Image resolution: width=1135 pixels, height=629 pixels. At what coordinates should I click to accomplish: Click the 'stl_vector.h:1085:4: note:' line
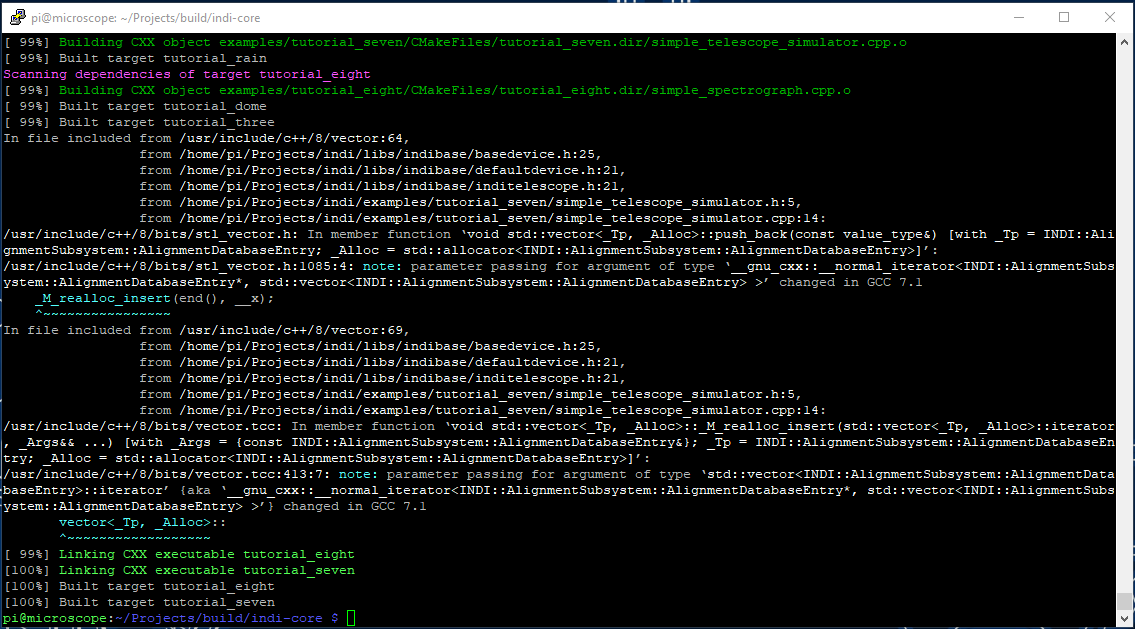tap(559, 274)
